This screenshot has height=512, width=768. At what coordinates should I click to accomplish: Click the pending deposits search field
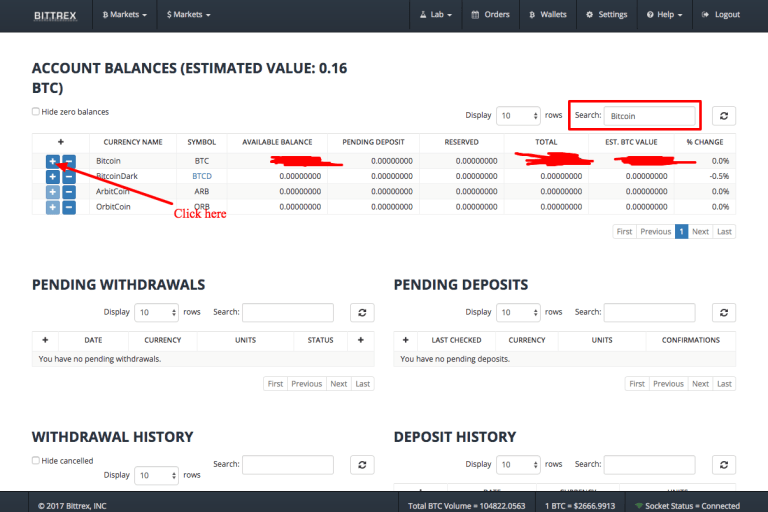(649, 313)
